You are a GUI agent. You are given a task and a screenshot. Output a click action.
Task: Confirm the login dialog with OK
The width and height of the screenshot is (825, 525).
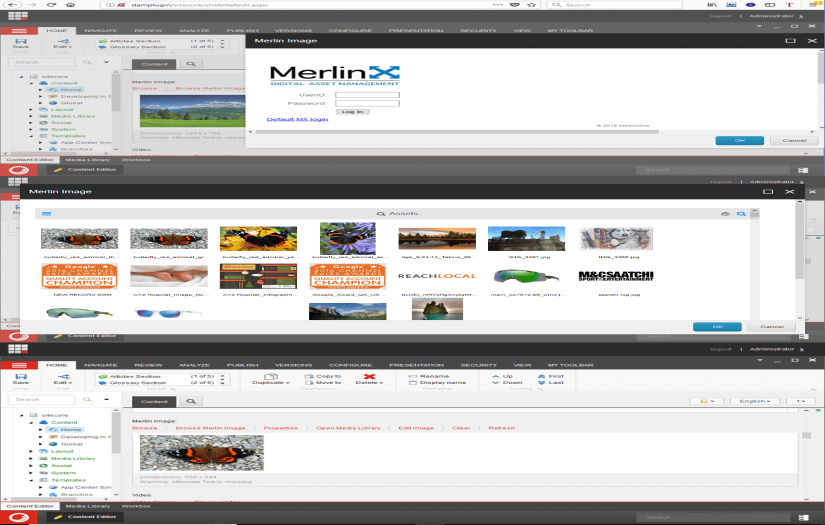[739, 140]
